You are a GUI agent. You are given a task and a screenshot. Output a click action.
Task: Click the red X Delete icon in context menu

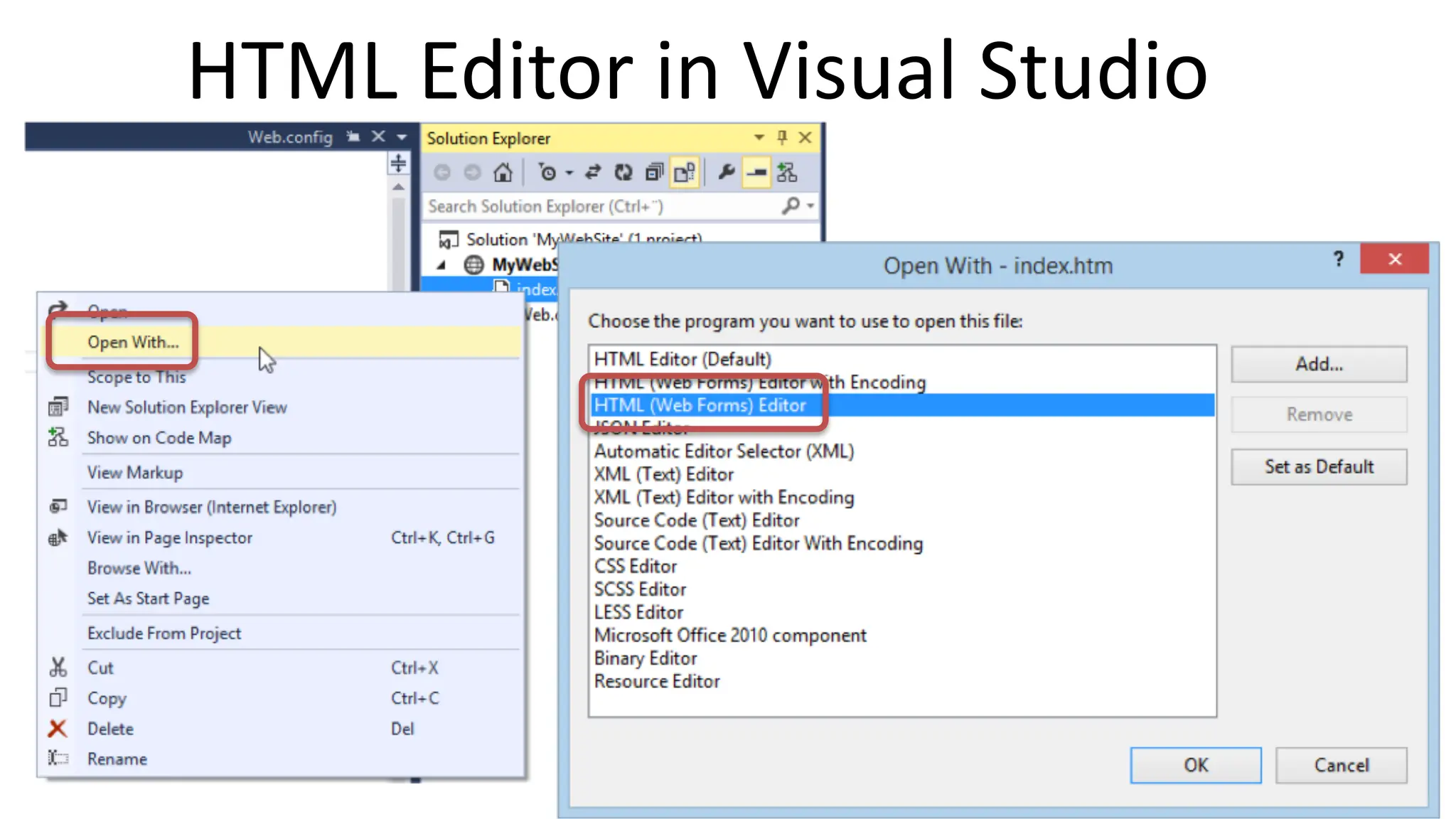58,729
